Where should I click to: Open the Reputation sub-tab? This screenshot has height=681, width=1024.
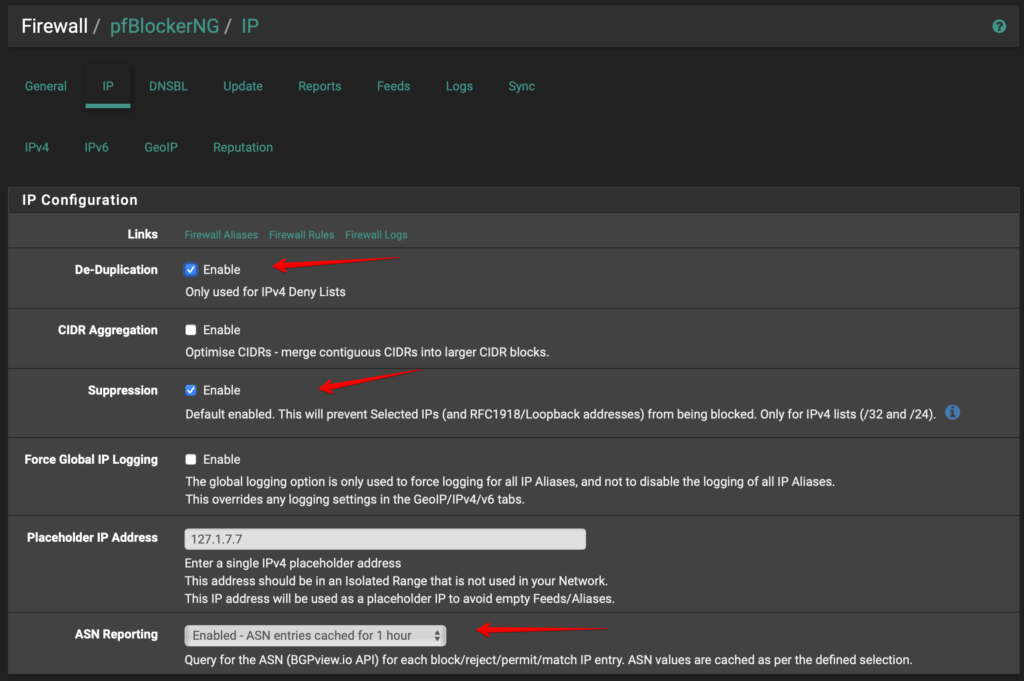(243, 148)
